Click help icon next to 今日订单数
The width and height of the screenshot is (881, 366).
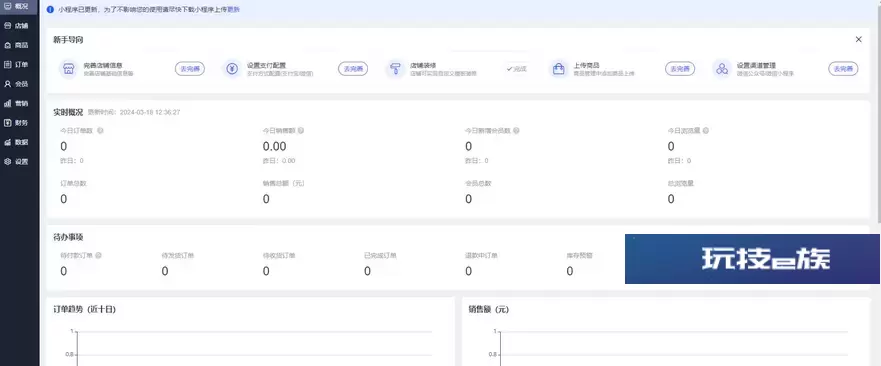point(100,130)
